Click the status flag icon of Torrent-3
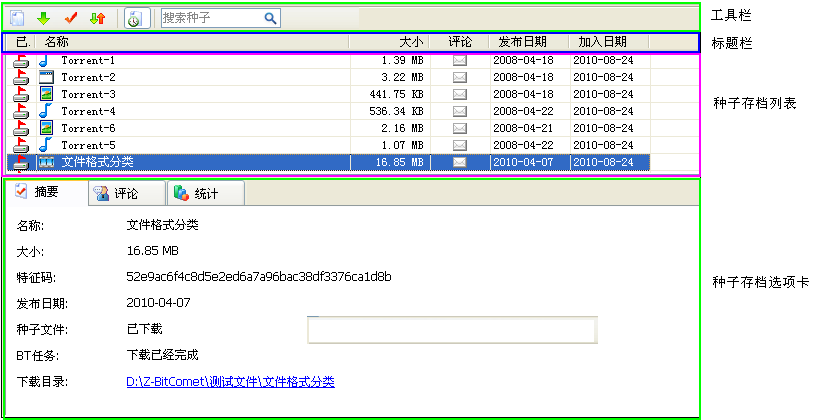The height and width of the screenshot is (420, 832). coord(21,94)
